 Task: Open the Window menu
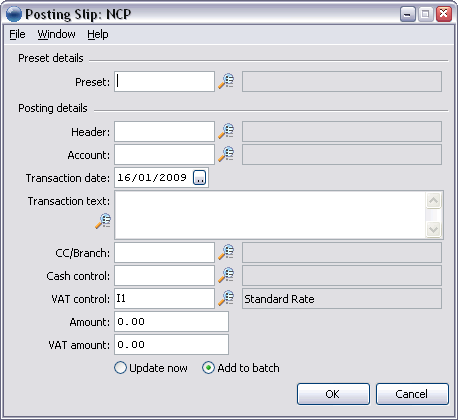coord(56,34)
